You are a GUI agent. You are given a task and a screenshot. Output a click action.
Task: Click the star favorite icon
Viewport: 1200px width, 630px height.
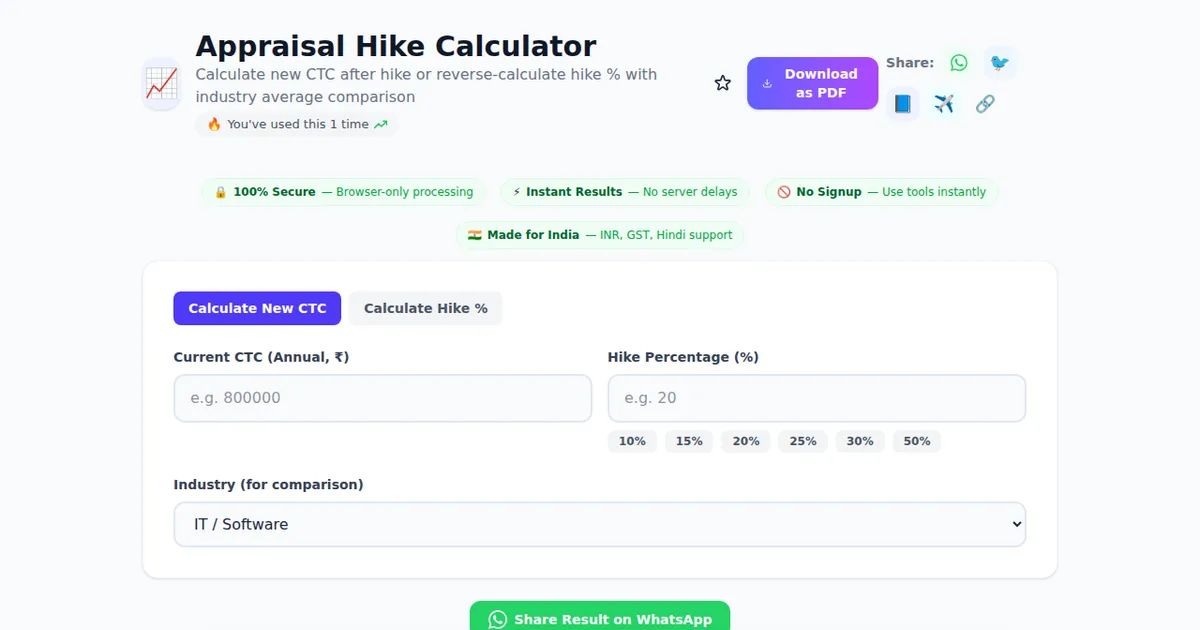tap(723, 83)
